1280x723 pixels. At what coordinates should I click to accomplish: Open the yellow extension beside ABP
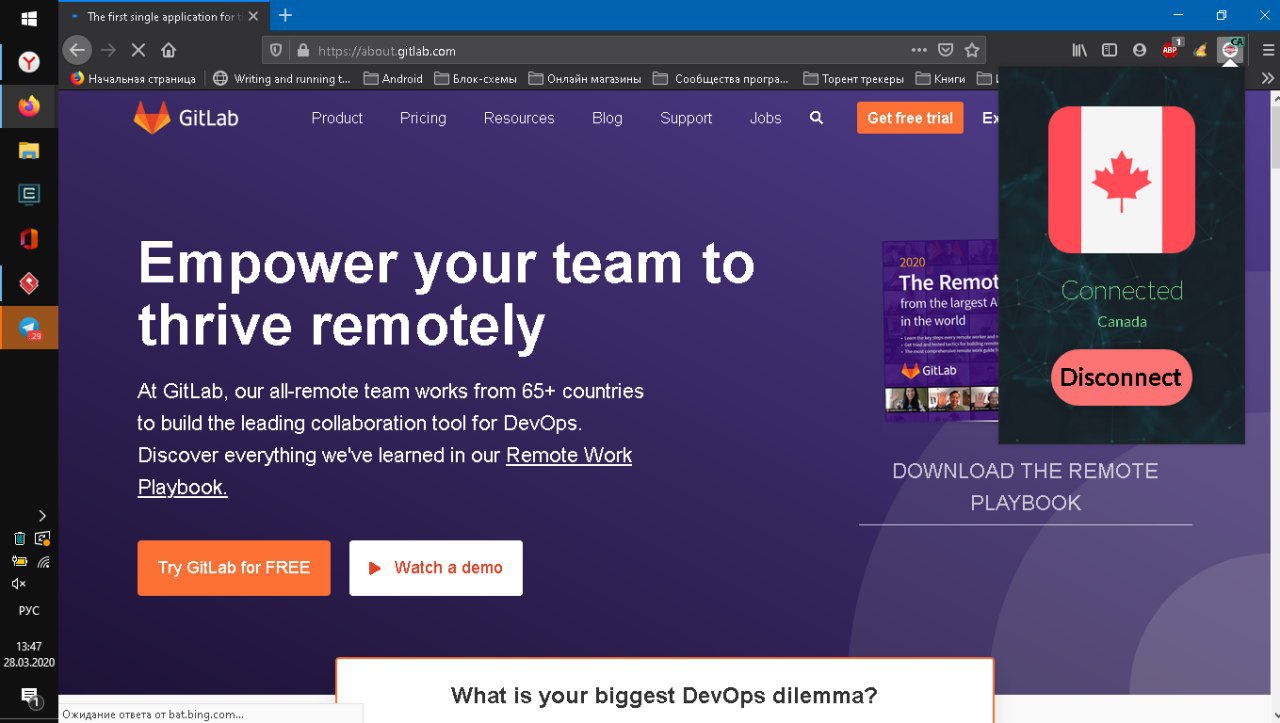coord(1201,50)
